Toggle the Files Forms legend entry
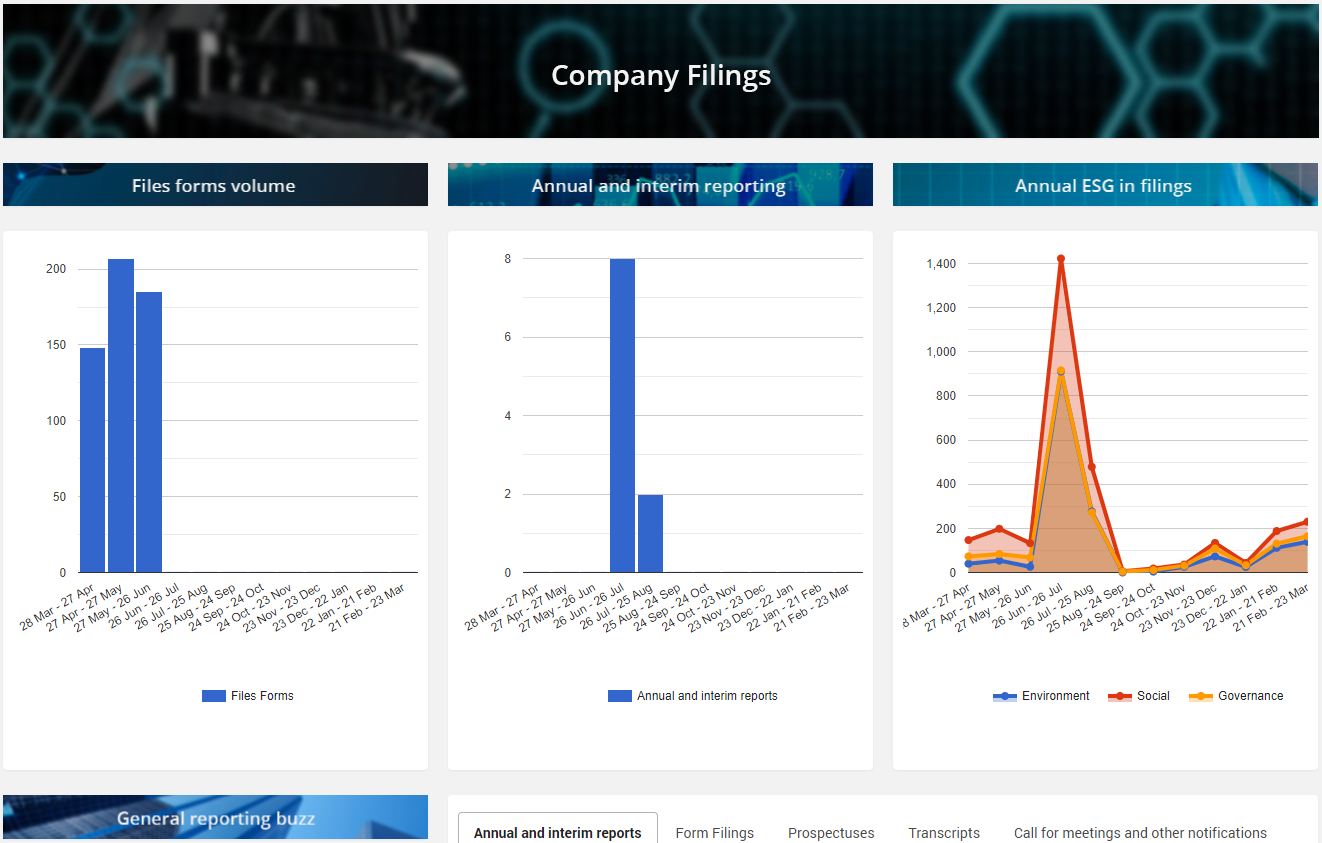Viewport: 1322px width, 843px height. pyautogui.click(x=248, y=696)
